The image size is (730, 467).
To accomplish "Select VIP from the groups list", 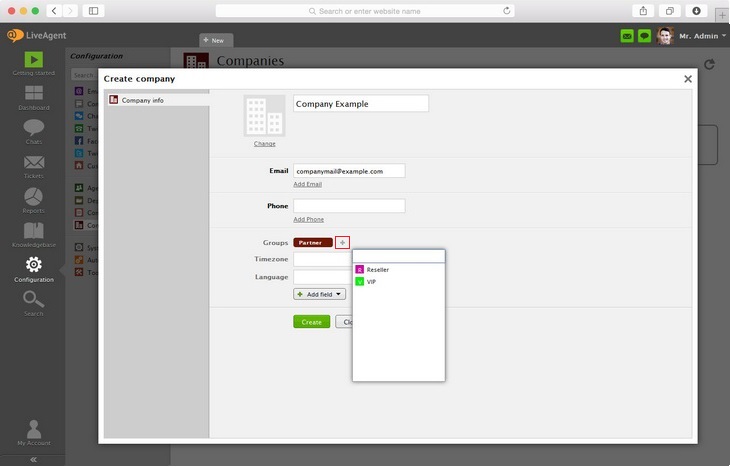I will coord(371,282).
